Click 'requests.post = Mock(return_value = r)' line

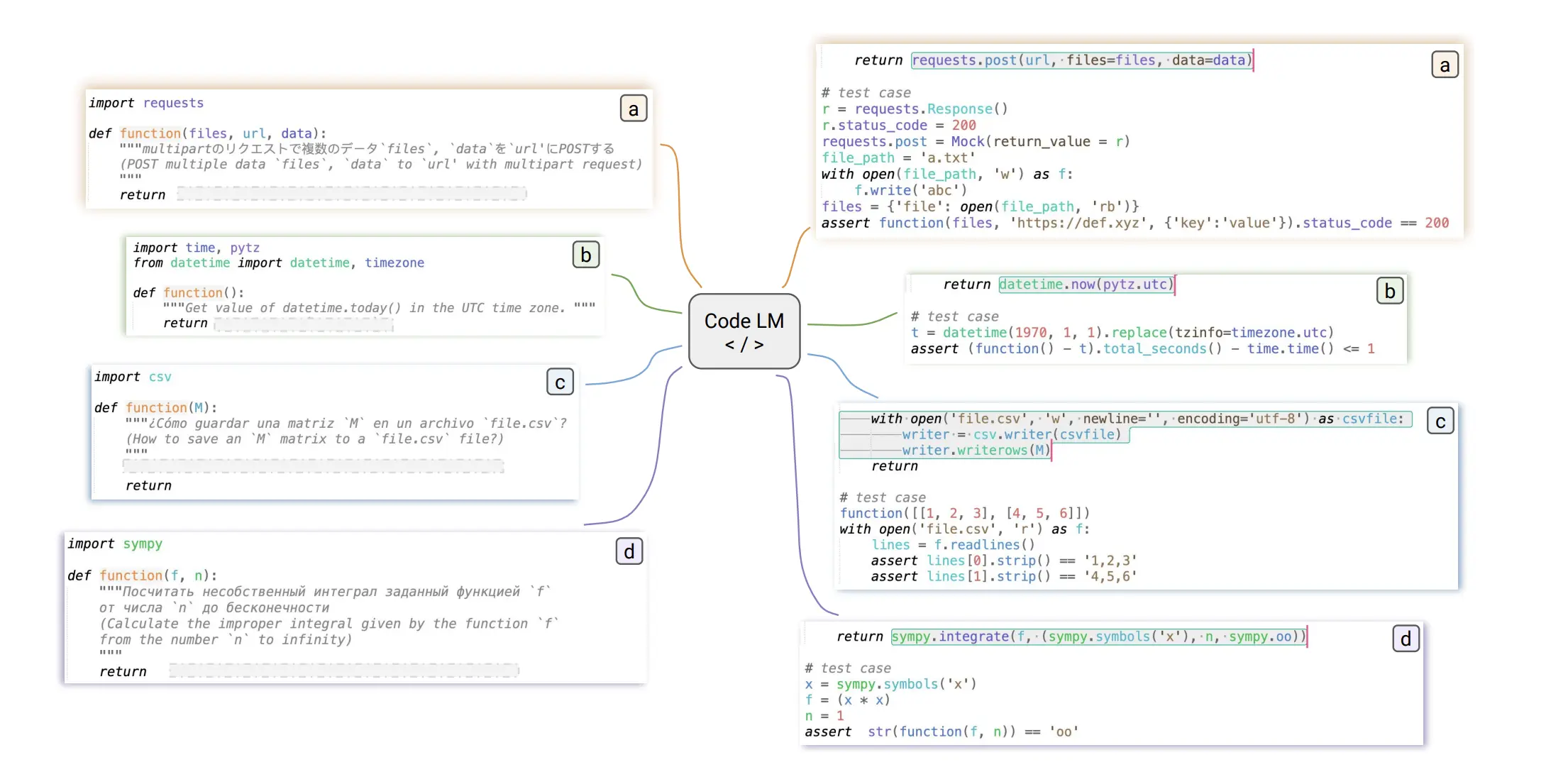coord(976,141)
